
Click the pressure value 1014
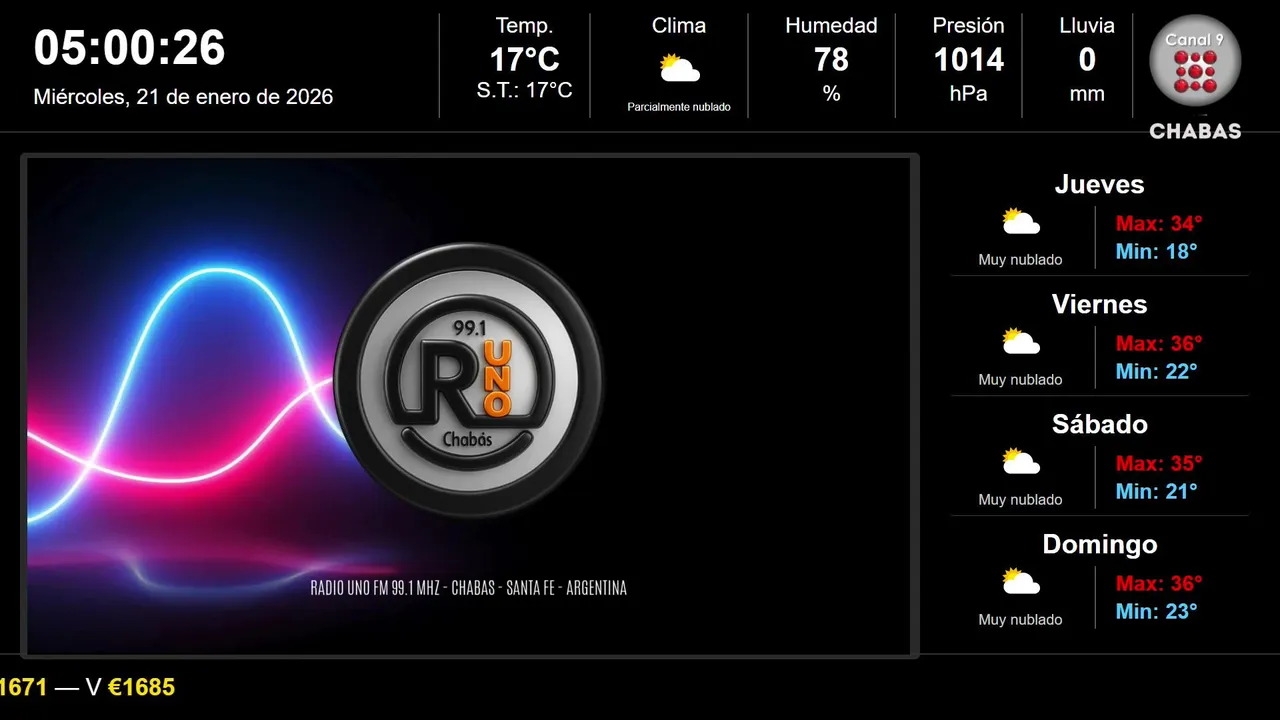[968, 60]
